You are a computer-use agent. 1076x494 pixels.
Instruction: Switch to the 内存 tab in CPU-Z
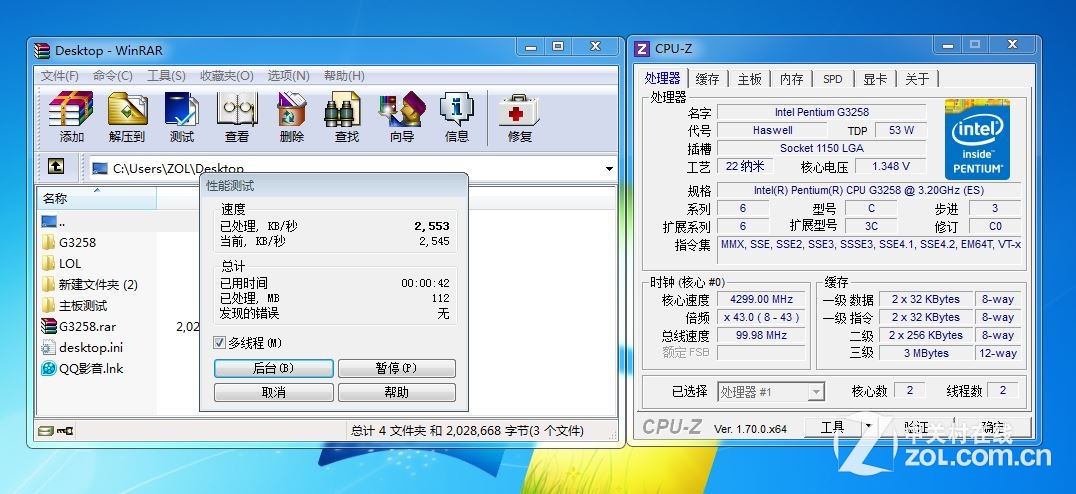tap(791, 79)
